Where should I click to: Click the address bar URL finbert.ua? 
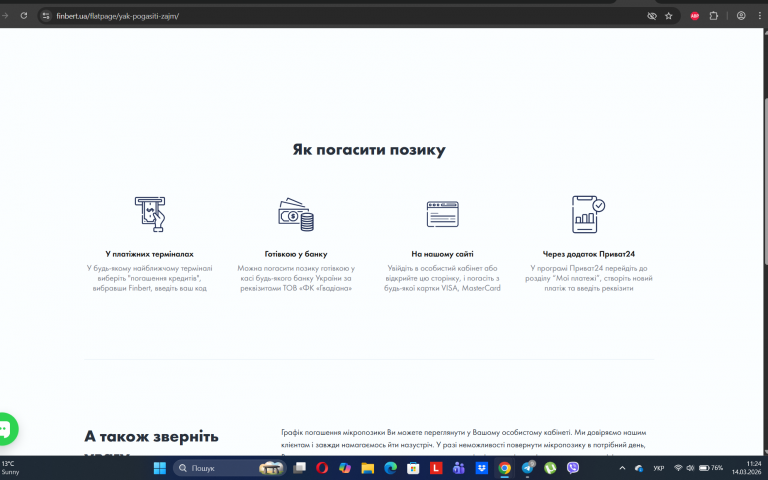pos(118,16)
